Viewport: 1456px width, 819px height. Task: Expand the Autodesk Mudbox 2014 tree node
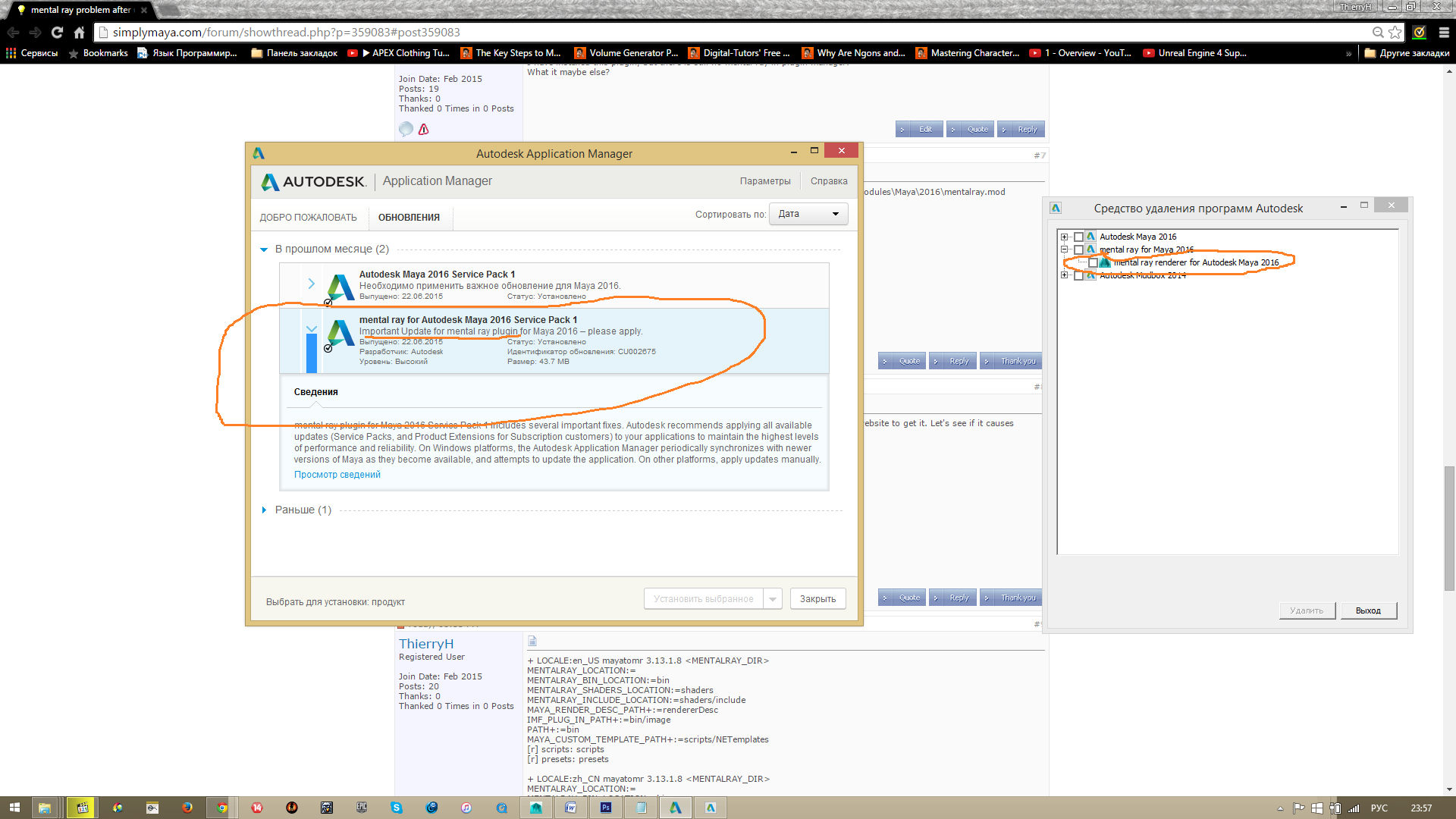pyautogui.click(x=1065, y=275)
